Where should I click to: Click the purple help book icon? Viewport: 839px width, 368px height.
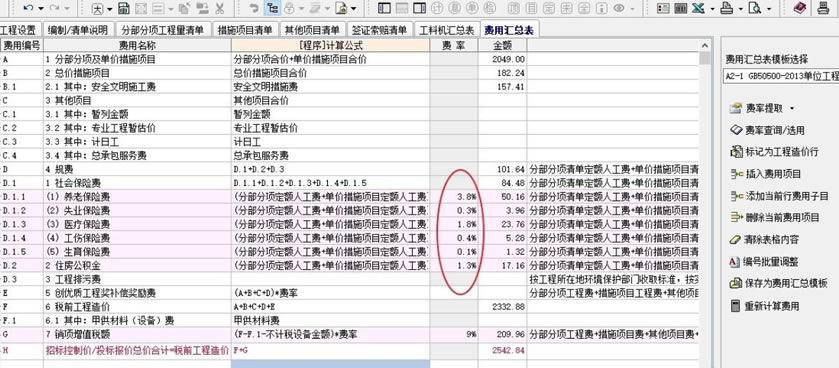tap(800, 8)
